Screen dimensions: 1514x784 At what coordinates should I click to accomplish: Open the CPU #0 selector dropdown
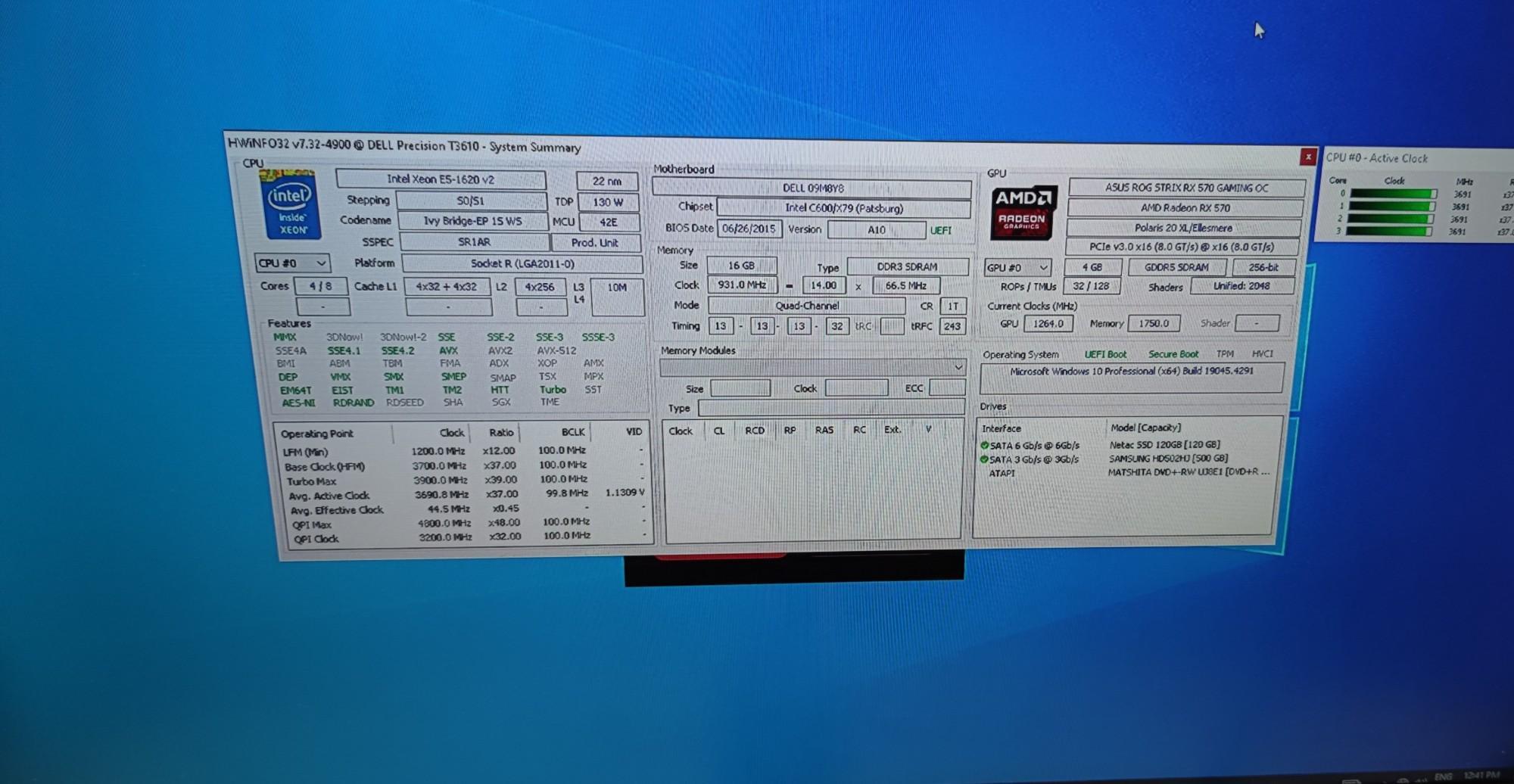(x=292, y=263)
